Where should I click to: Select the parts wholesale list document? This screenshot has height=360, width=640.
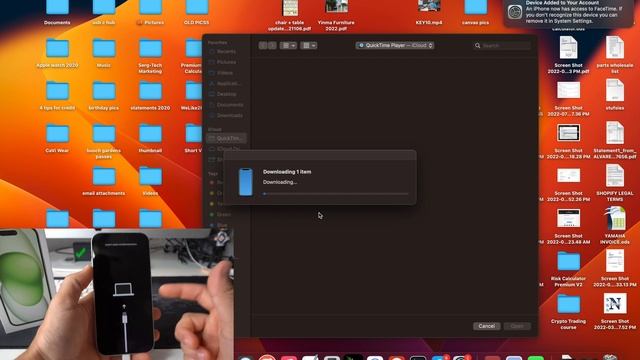(615, 55)
